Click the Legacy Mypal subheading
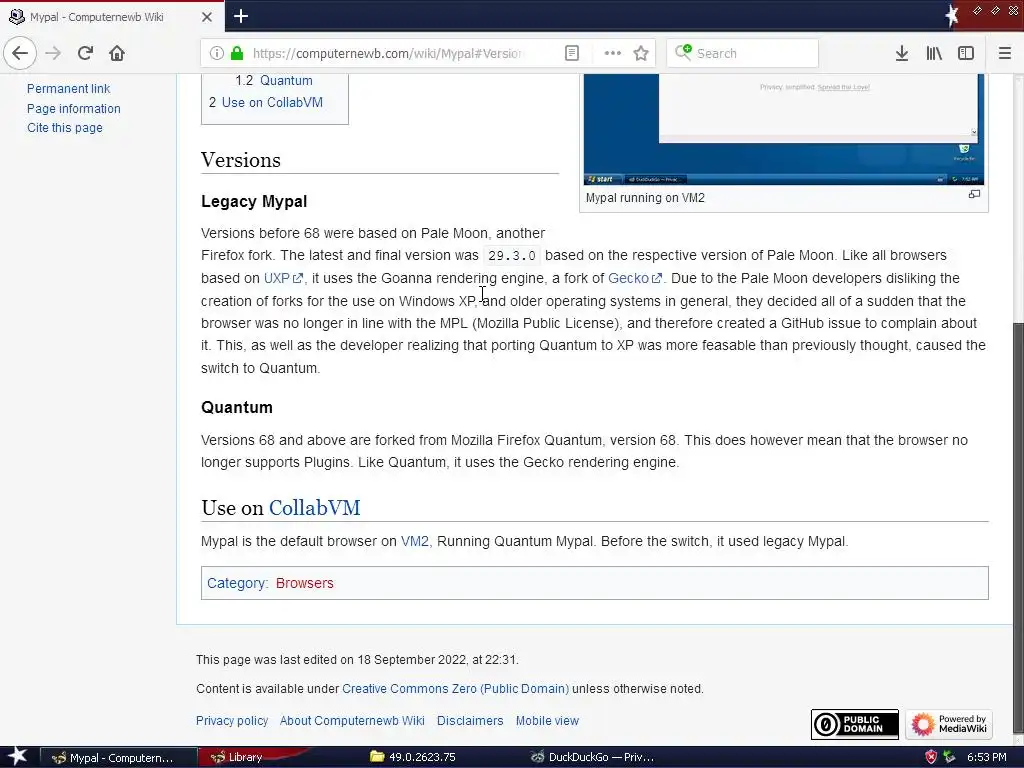The height and width of the screenshot is (768, 1024). [254, 201]
